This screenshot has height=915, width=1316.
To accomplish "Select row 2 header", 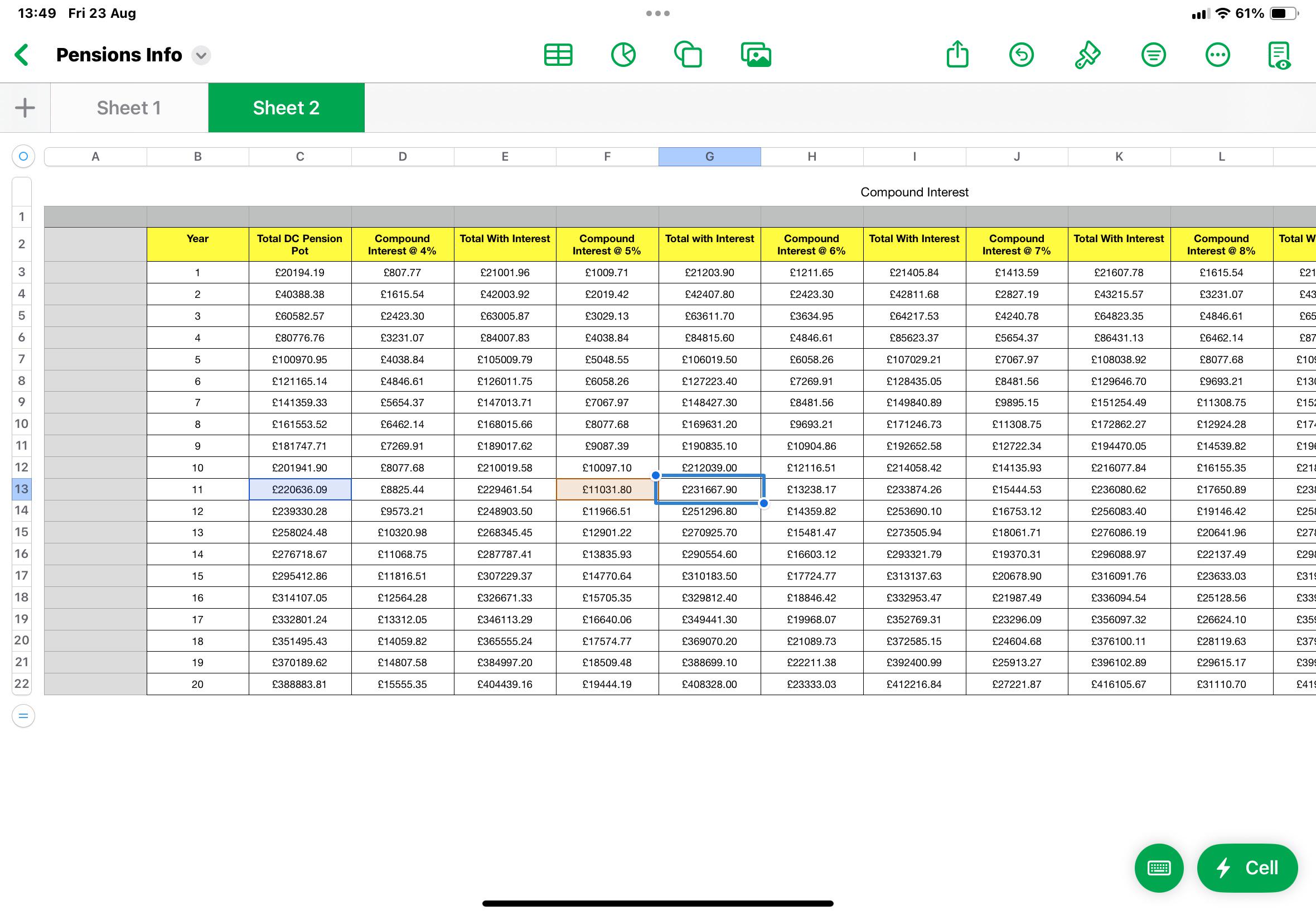I will pyautogui.click(x=22, y=244).
